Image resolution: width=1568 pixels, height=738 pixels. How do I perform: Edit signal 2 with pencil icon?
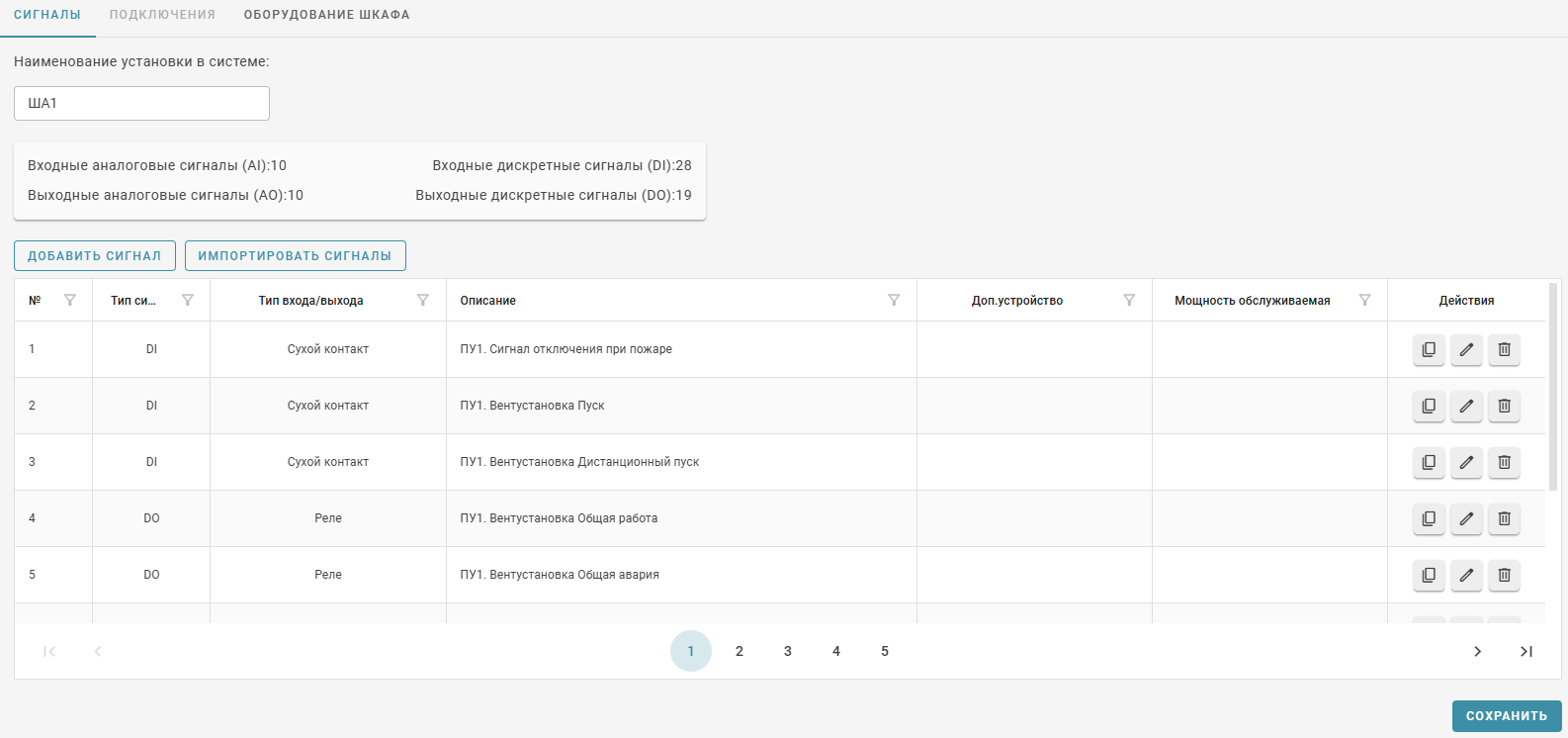(1466, 406)
